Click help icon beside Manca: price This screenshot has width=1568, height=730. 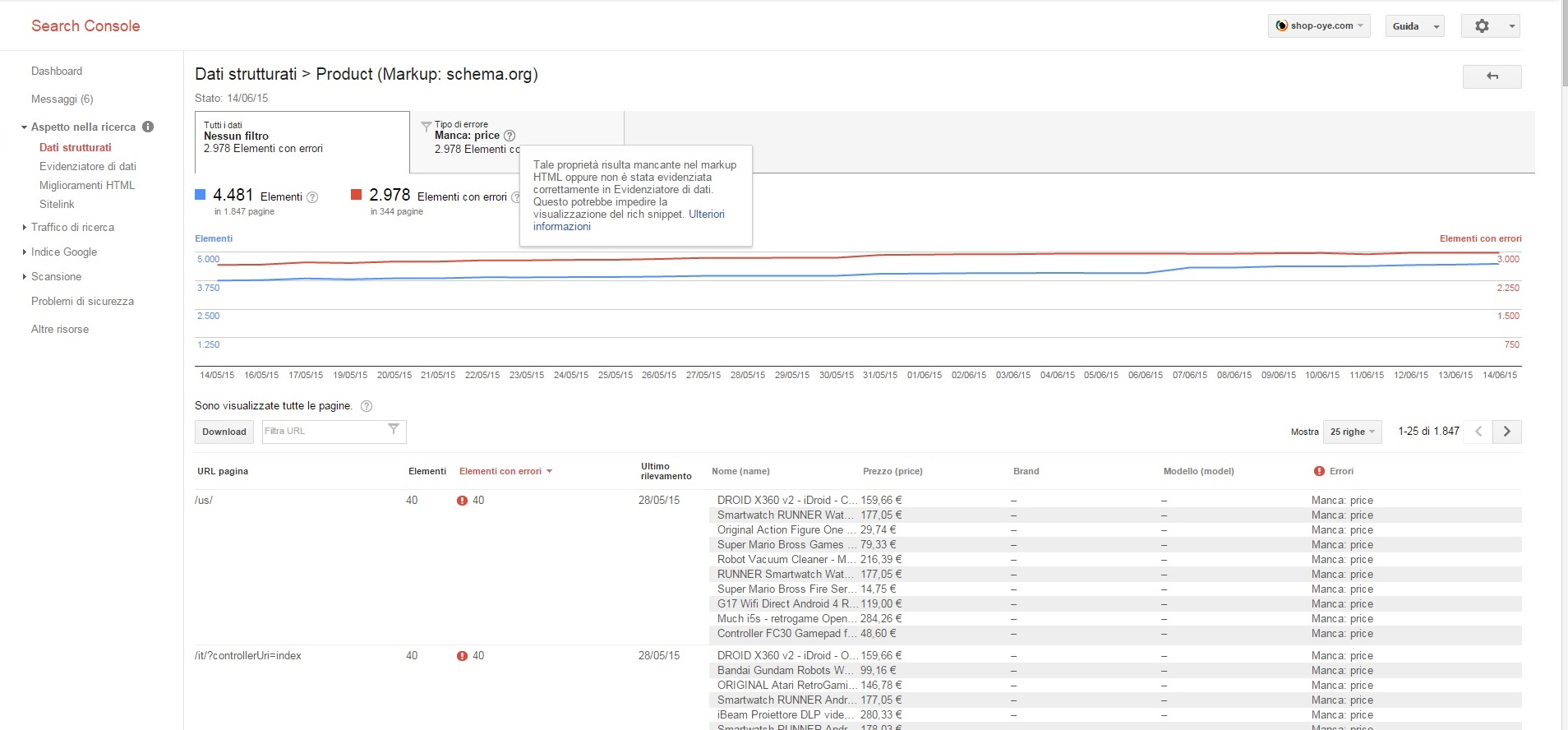click(510, 136)
